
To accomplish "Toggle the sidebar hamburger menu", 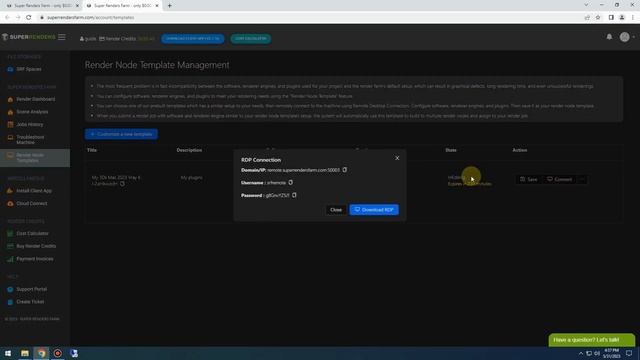I will [62, 37].
